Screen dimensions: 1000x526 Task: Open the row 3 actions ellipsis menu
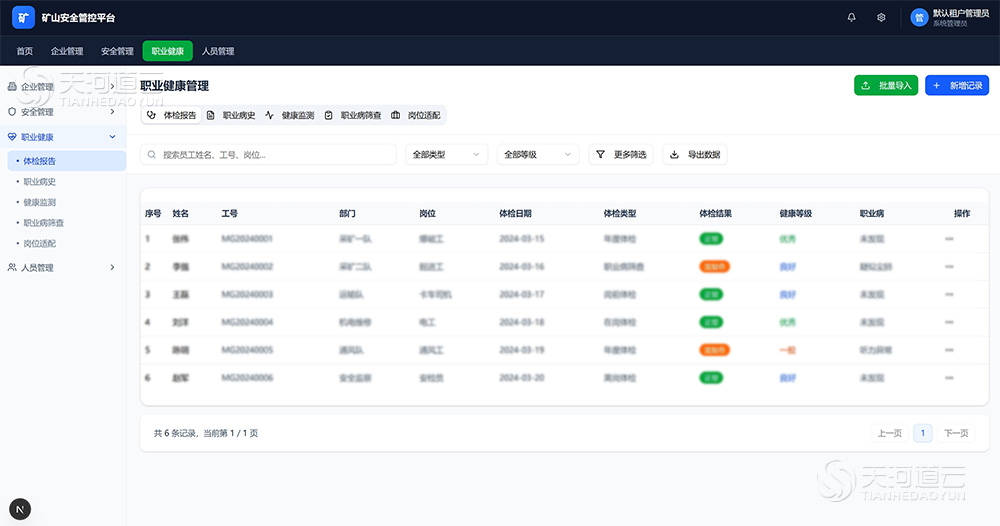pyautogui.click(x=949, y=295)
